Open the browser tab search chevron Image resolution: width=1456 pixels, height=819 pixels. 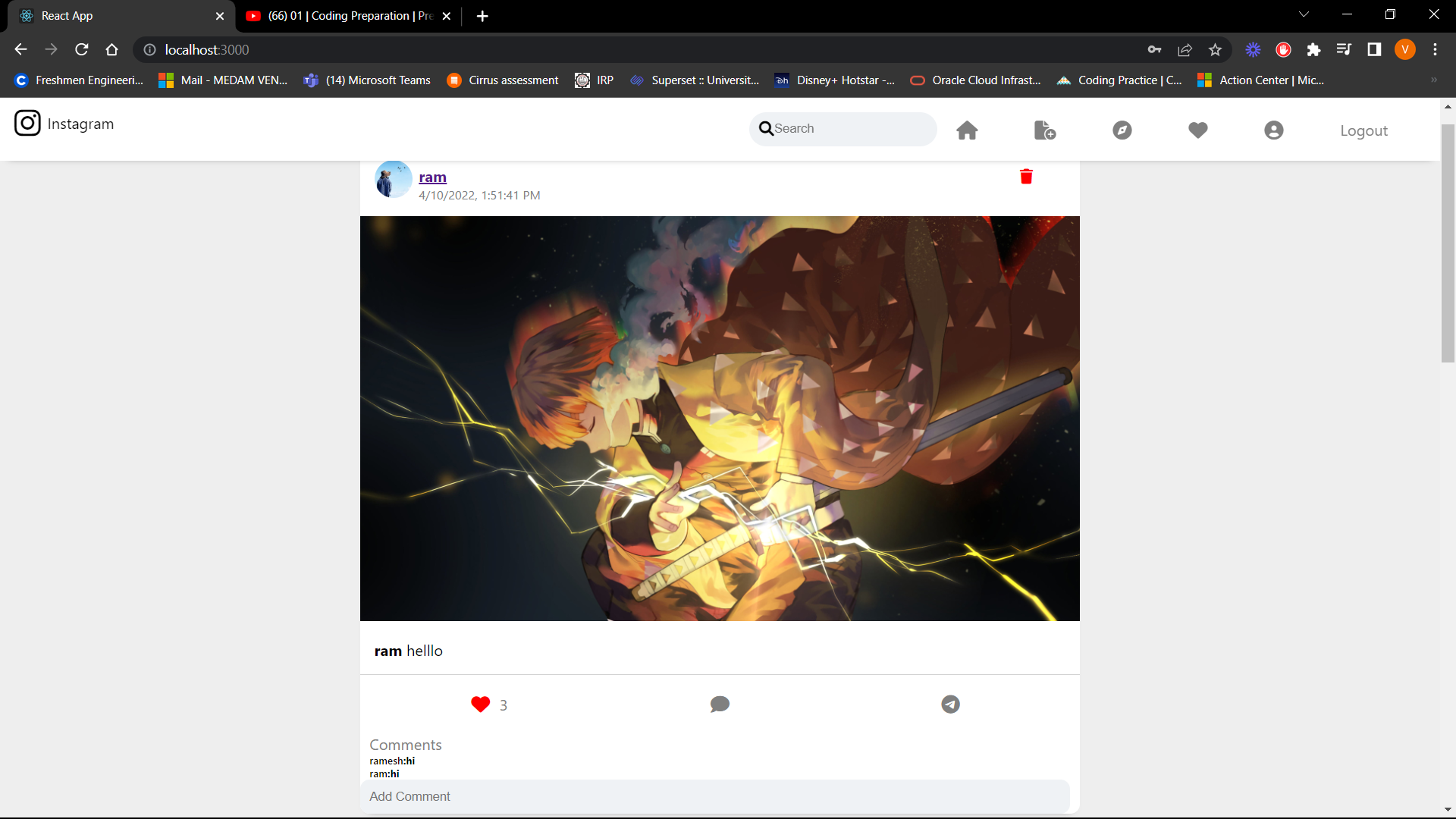click(x=1304, y=13)
